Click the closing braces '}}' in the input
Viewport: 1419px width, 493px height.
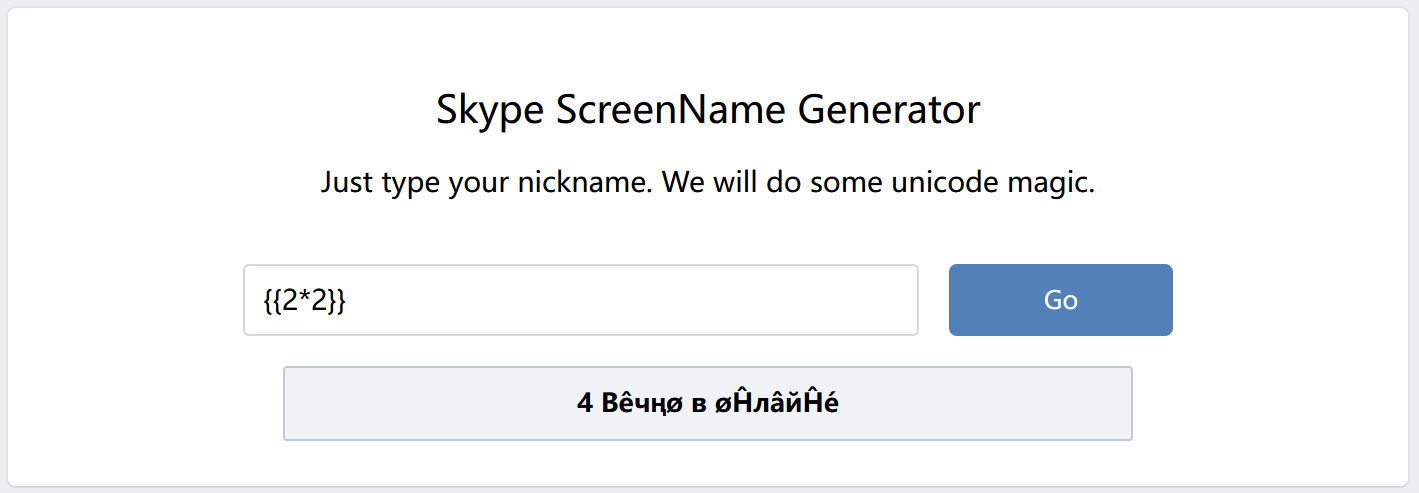click(339, 301)
